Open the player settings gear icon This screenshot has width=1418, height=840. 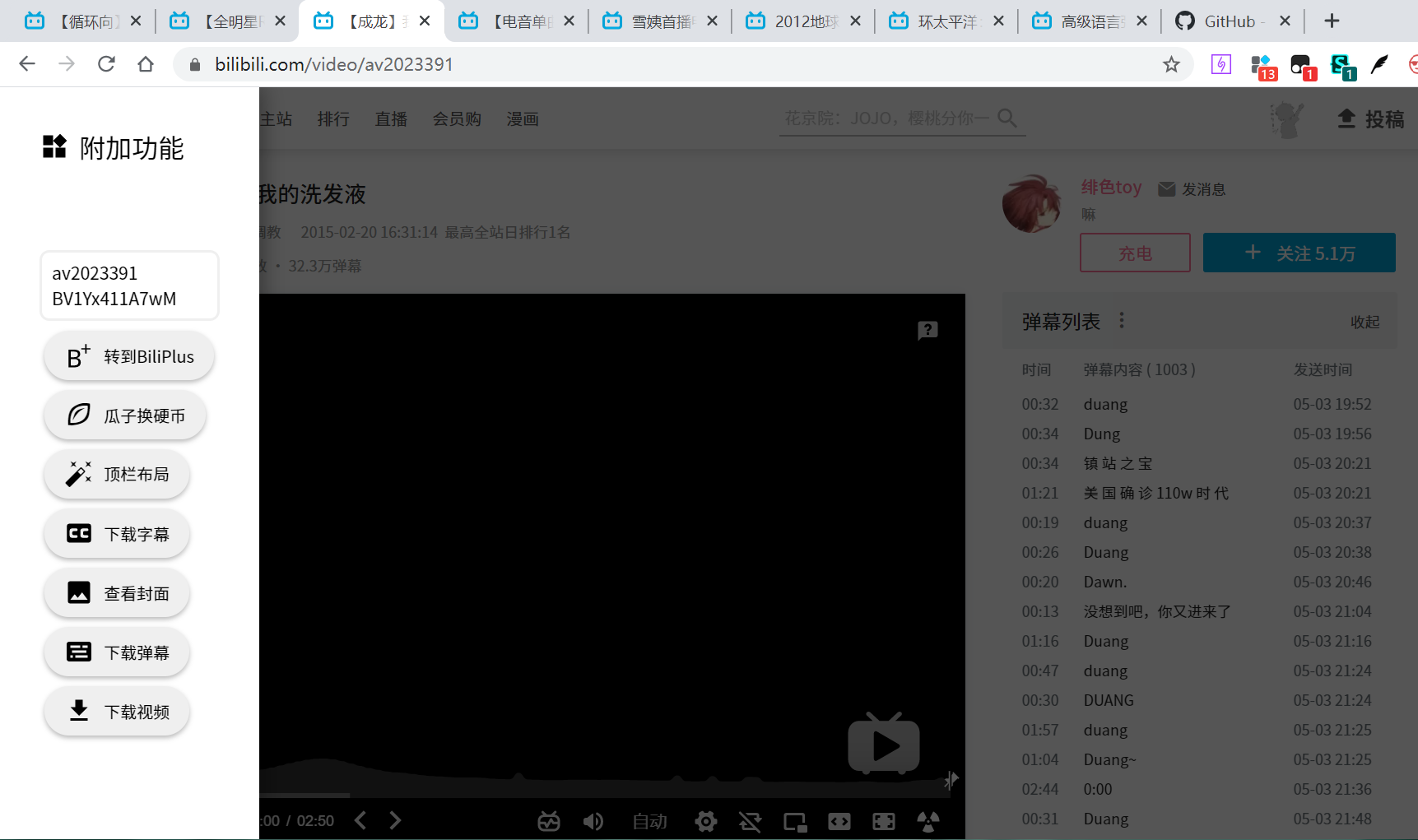(705, 820)
